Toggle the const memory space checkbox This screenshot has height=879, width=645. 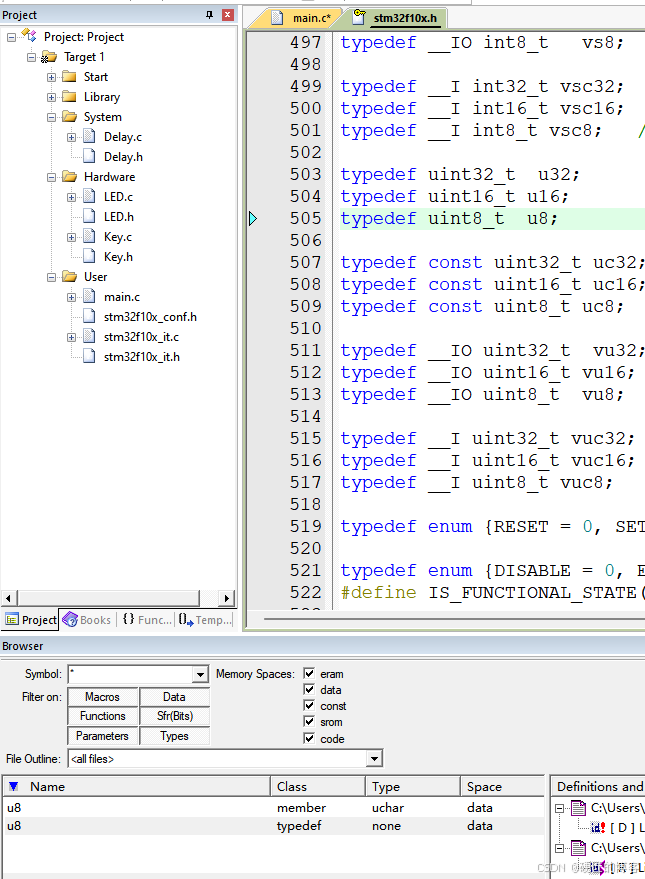pos(309,705)
